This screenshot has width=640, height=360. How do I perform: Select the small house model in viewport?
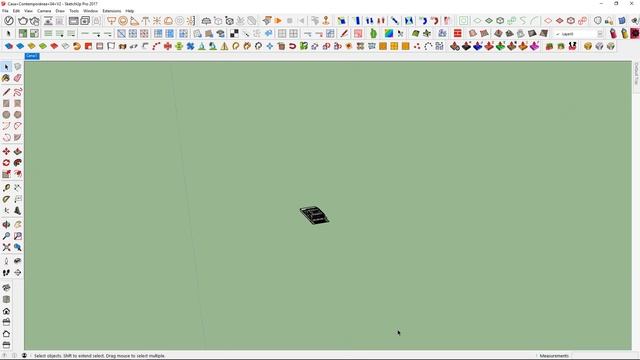point(314,215)
